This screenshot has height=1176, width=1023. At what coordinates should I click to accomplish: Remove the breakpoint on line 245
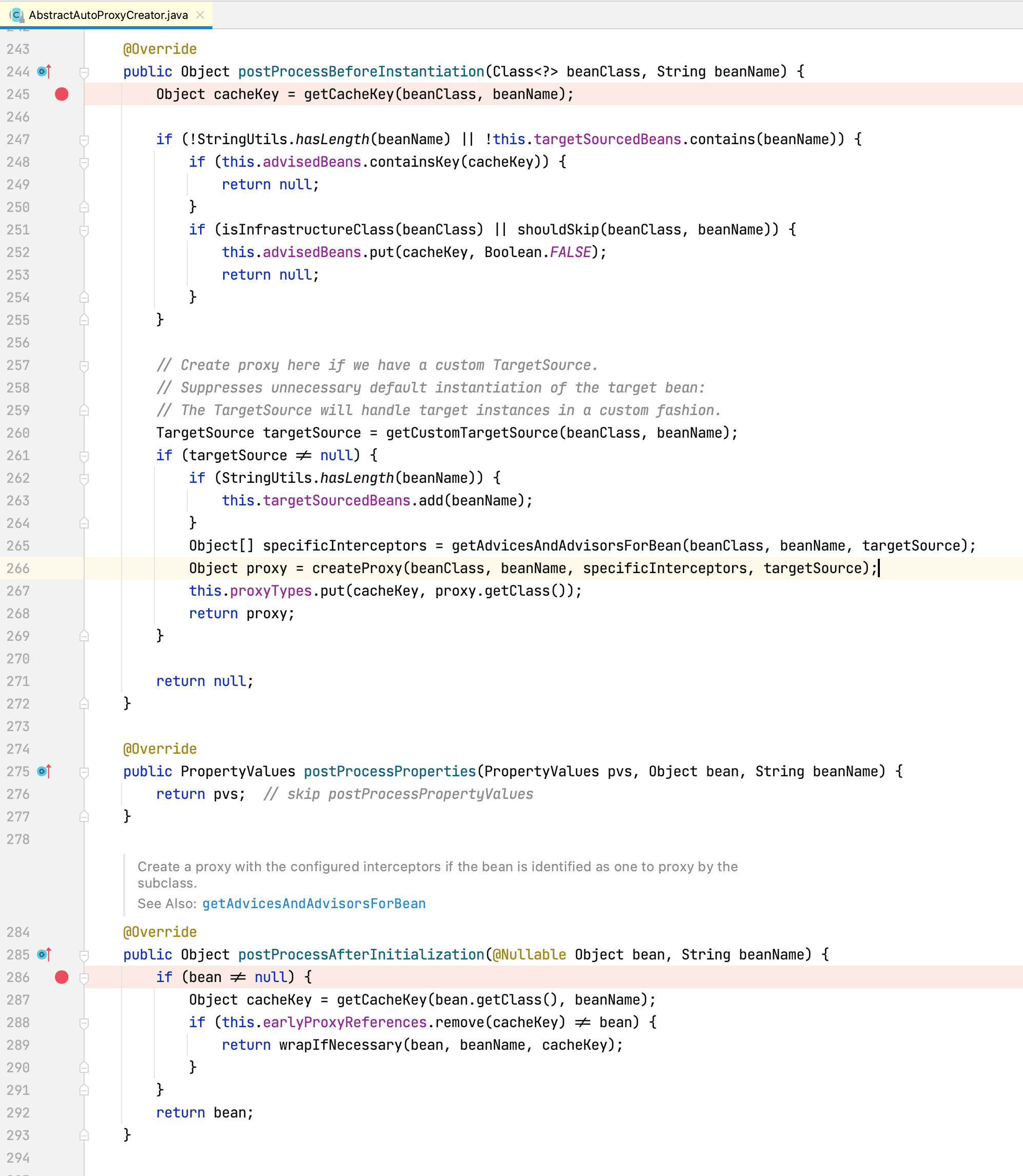click(x=62, y=94)
